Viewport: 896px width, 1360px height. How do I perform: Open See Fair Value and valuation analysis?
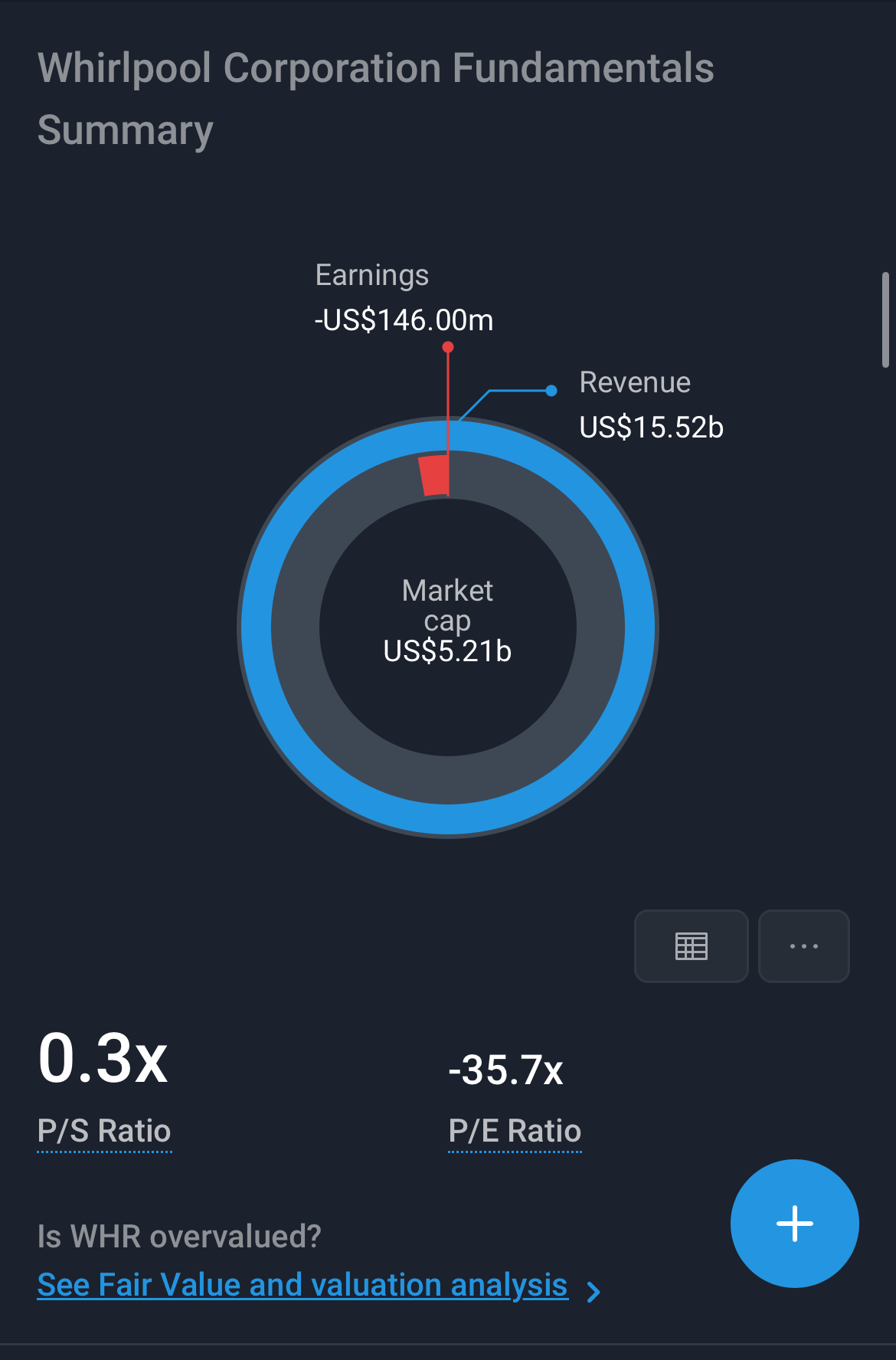[302, 1285]
